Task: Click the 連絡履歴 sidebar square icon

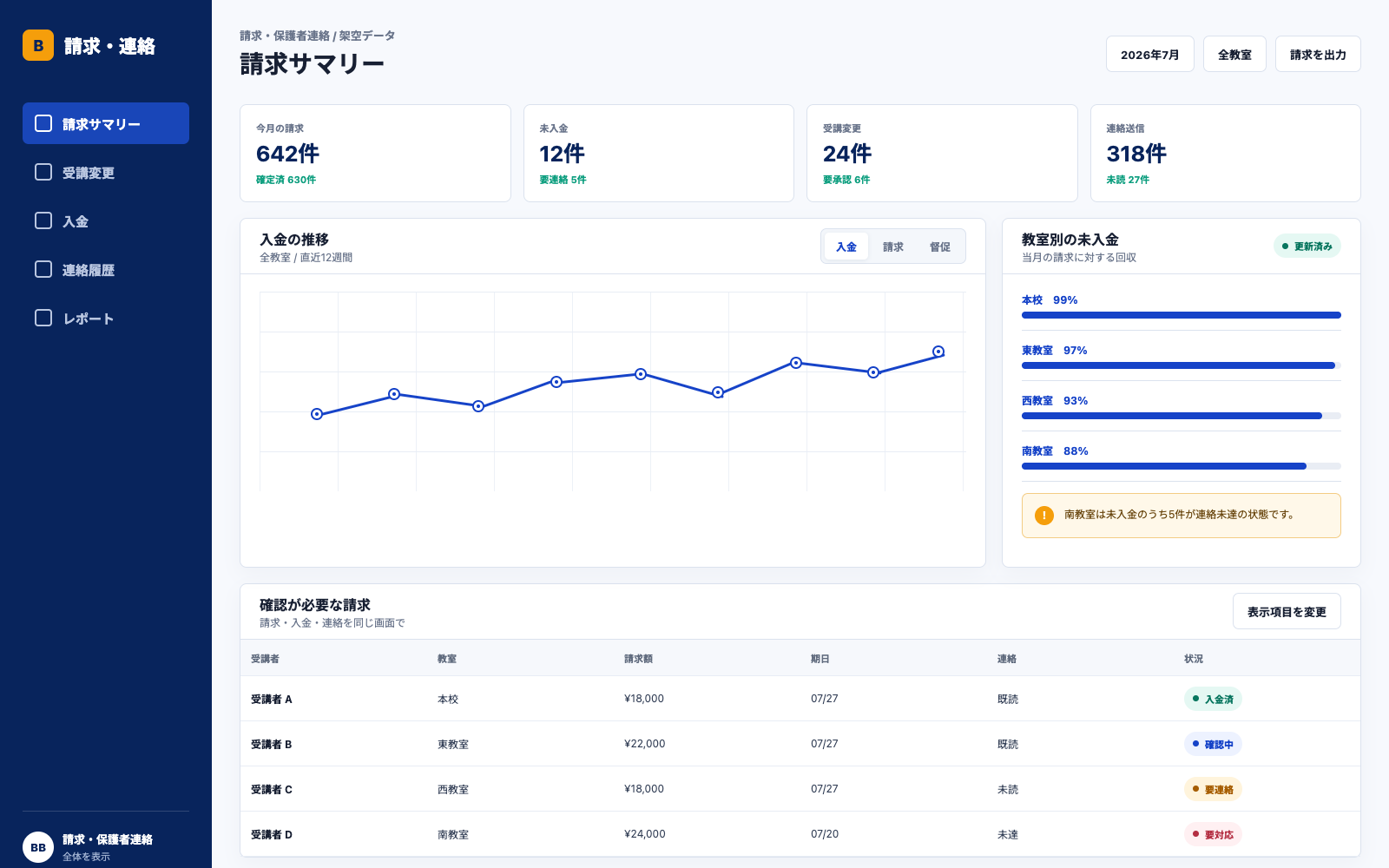Action: click(43, 269)
